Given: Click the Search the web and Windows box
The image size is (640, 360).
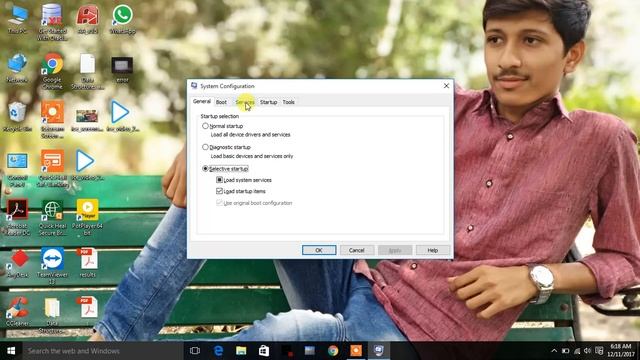Looking at the screenshot, I should pyautogui.click(x=102, y=351).
